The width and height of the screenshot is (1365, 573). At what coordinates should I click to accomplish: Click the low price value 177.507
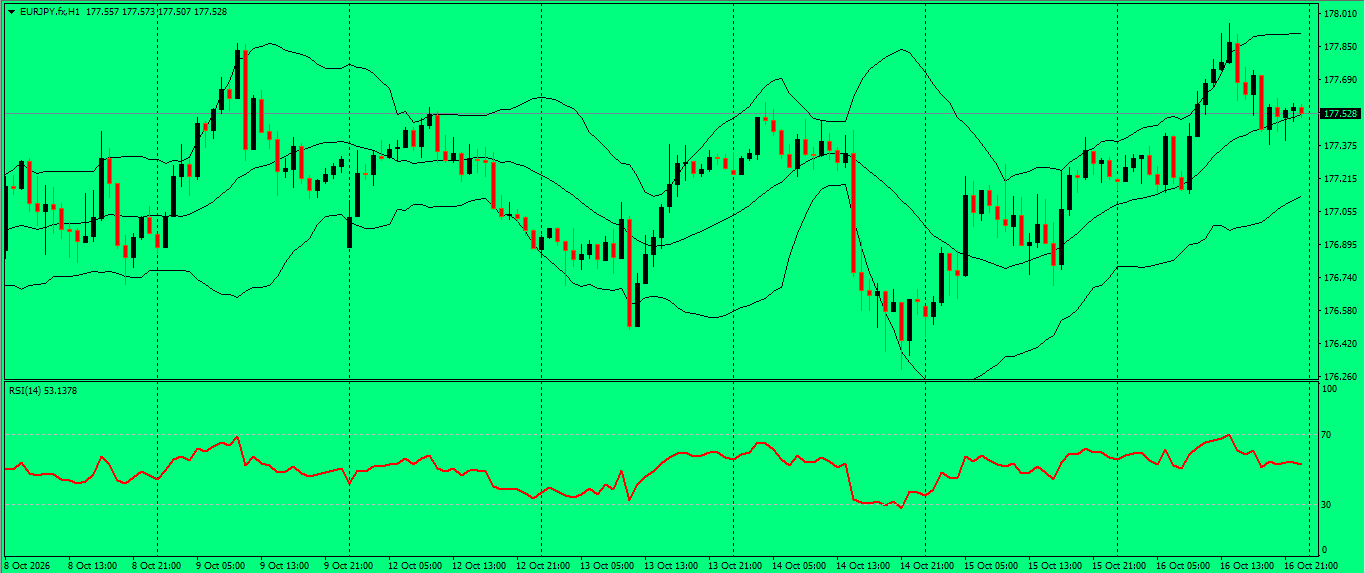(174, 12)
